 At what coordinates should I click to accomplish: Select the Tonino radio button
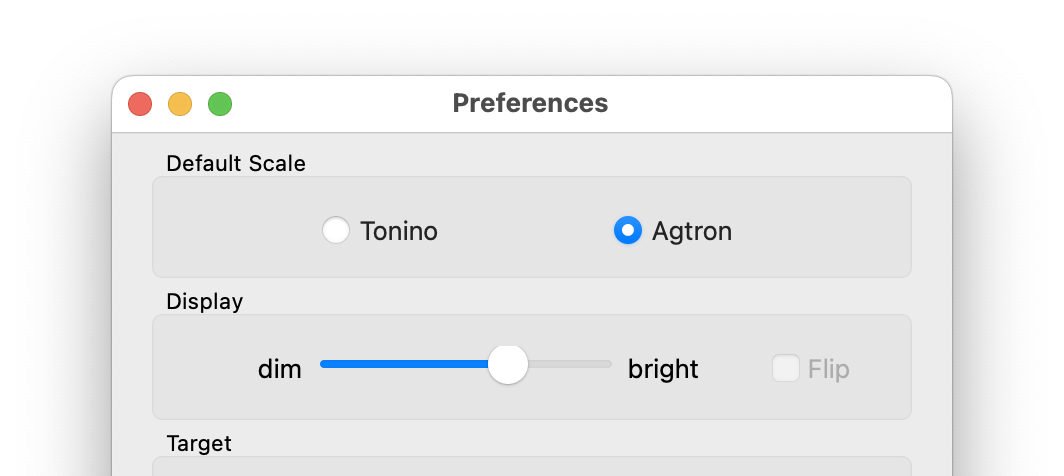pos(336,230)
